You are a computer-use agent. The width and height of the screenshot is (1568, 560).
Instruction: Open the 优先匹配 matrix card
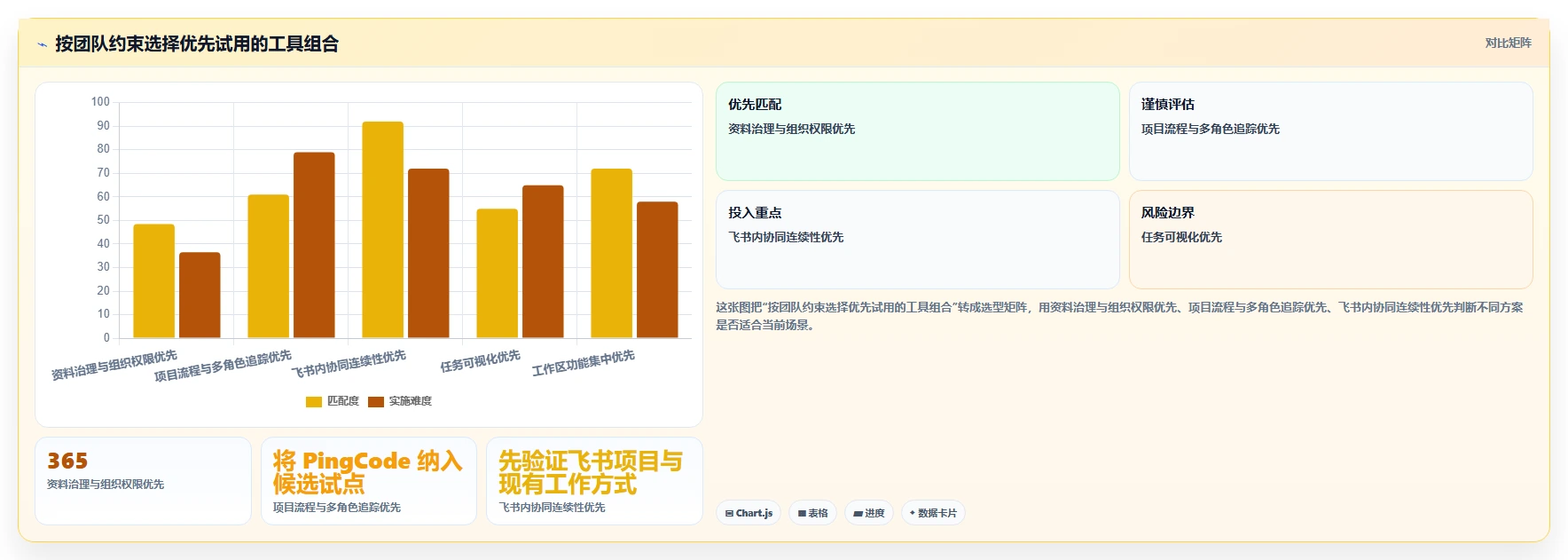pos(918,131)
